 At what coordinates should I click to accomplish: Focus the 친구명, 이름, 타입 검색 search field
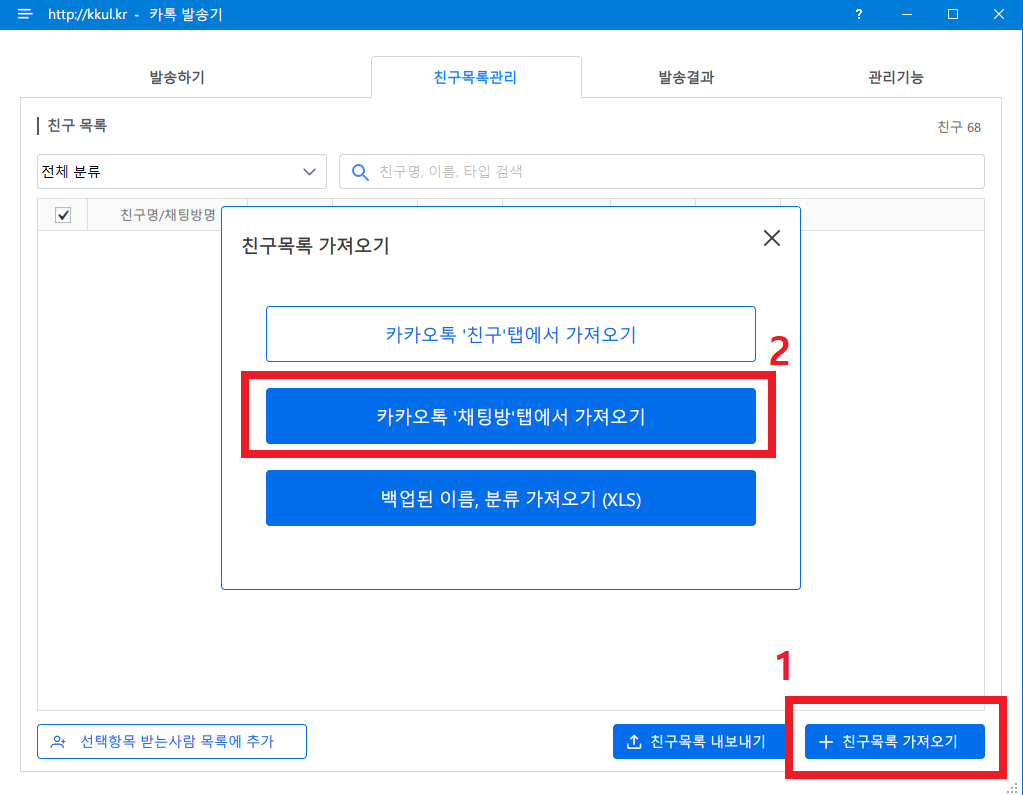click(x=662, y=172)
